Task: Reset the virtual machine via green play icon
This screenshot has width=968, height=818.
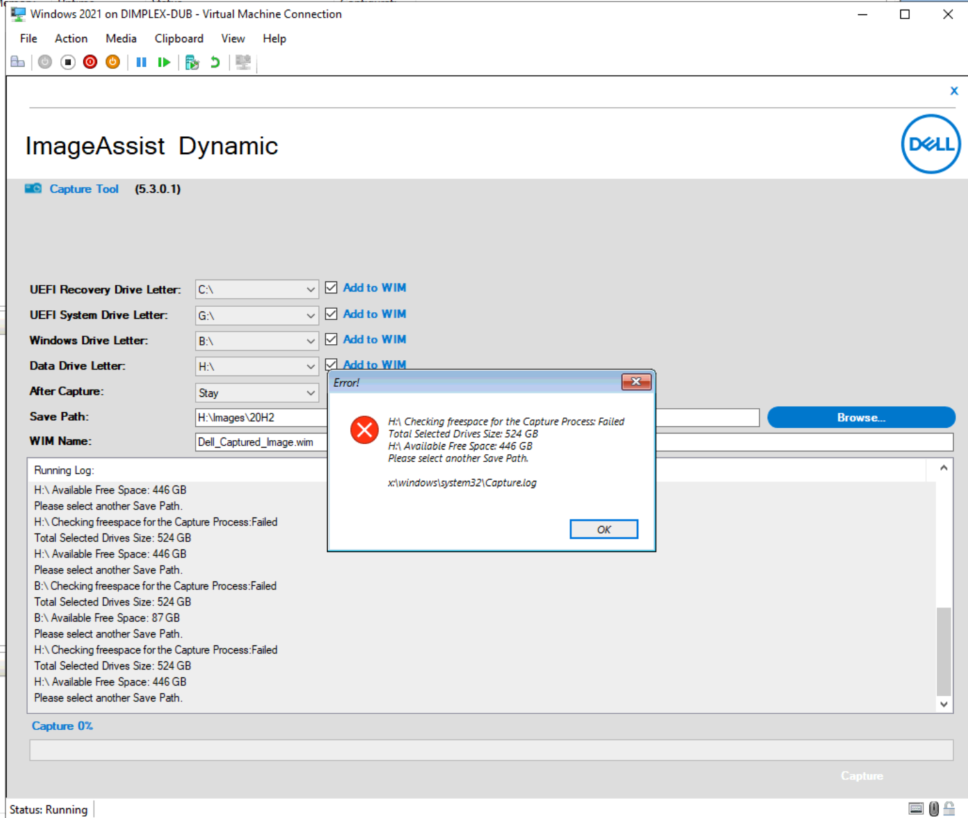Action: click(x=164, y=62)
